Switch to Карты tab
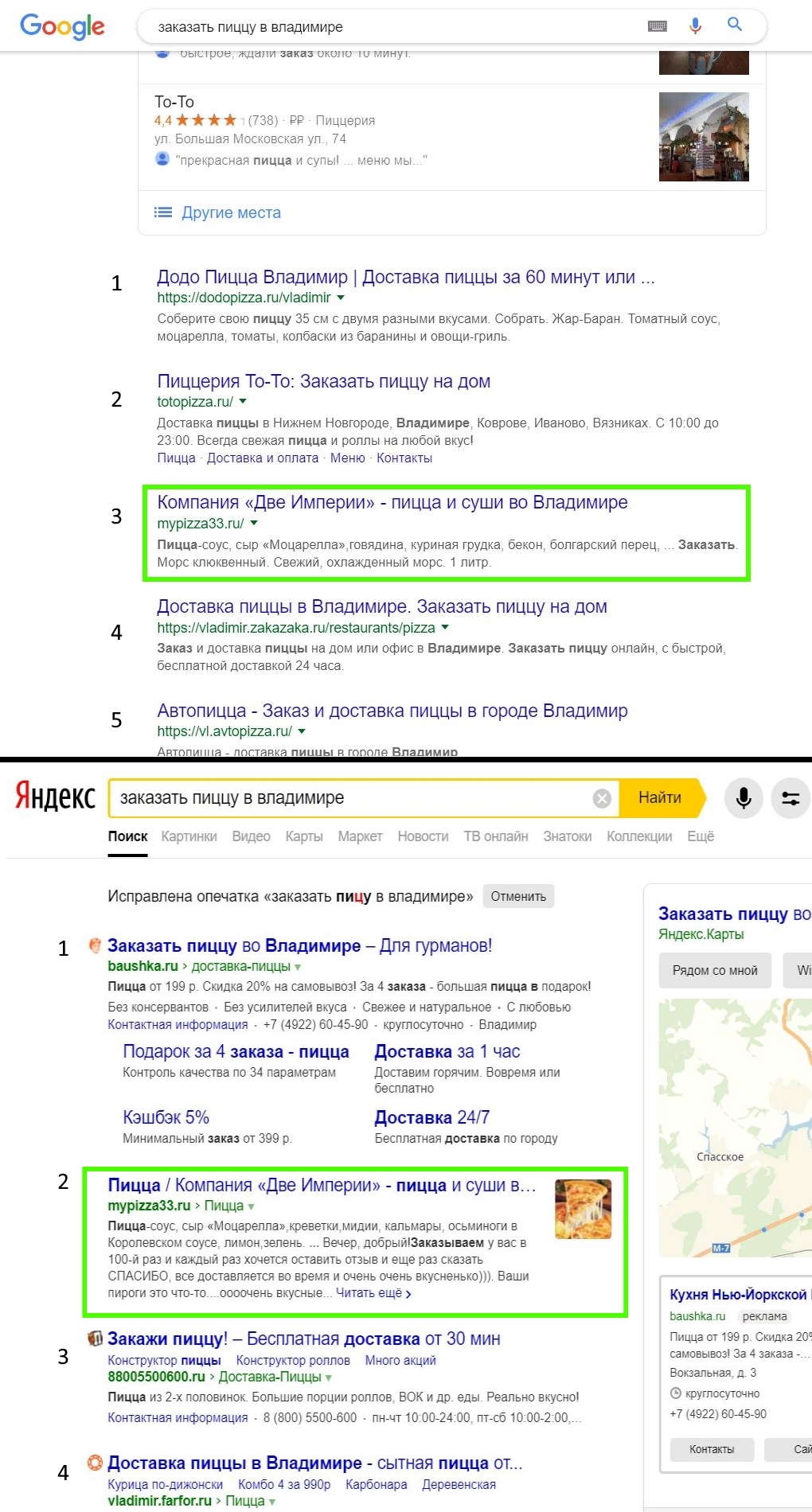Viewport: 812px width, 1512px height. 304,836
